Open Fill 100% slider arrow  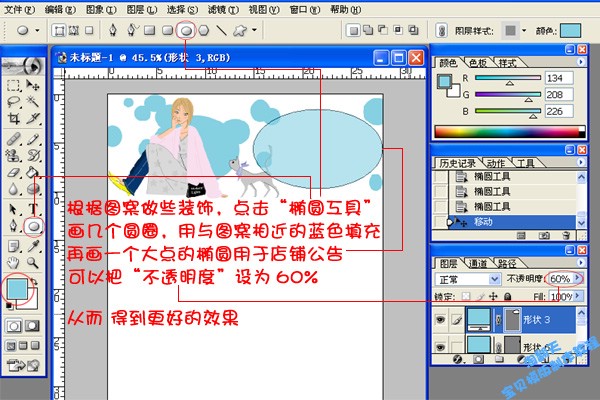(578, 296)
